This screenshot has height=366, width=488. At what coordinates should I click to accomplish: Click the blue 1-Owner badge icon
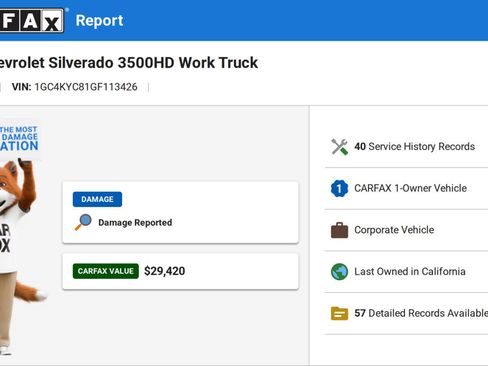tap(339, 188)
